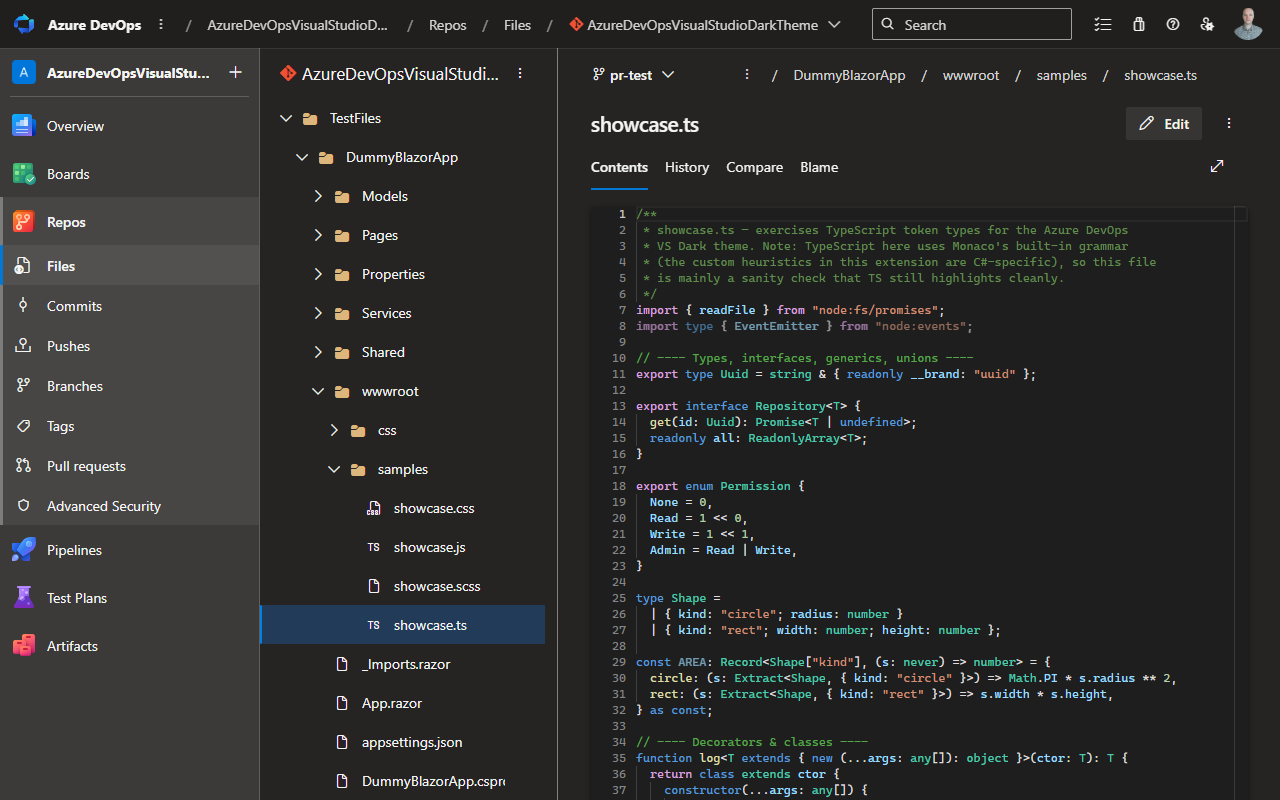Expand the Pages folder
Viewport: 1280px width, 800px height.
click(x=318, y=235)
